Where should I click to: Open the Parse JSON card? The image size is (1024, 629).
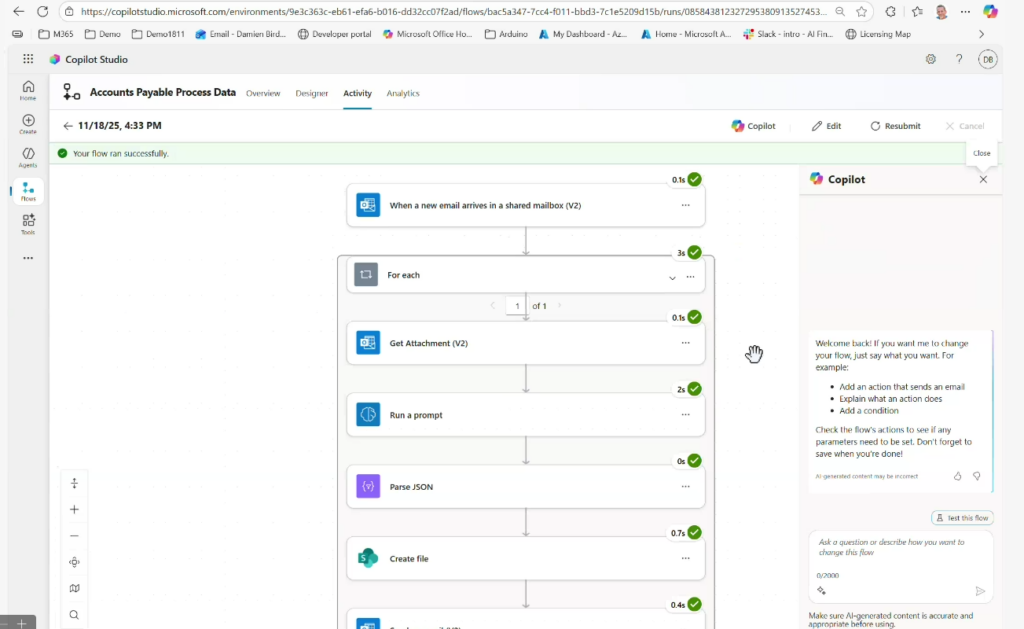tap(526, 487)
